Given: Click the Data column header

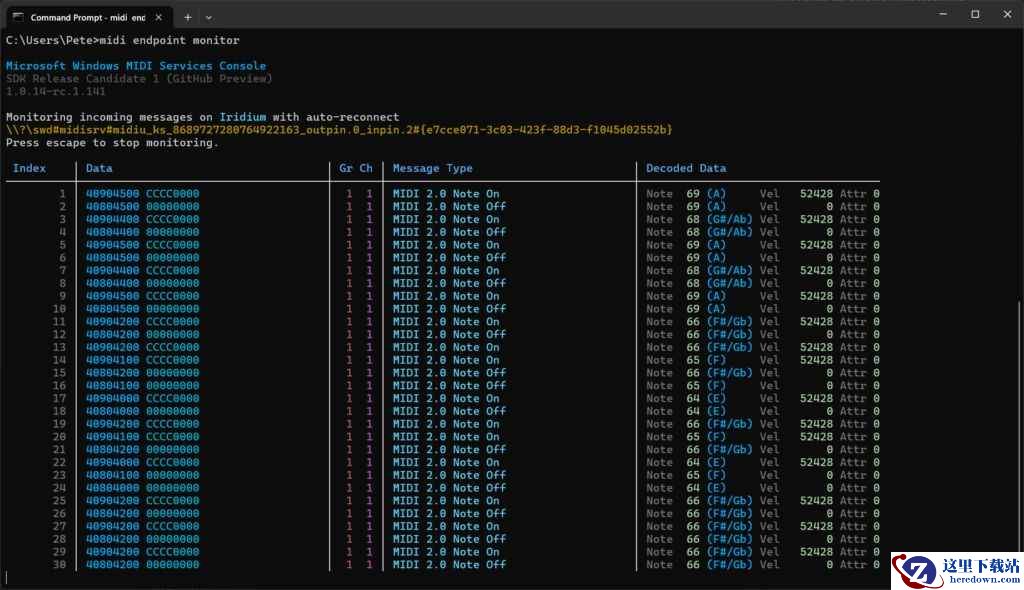Looking at the screenshot, I should coord(99,168).
